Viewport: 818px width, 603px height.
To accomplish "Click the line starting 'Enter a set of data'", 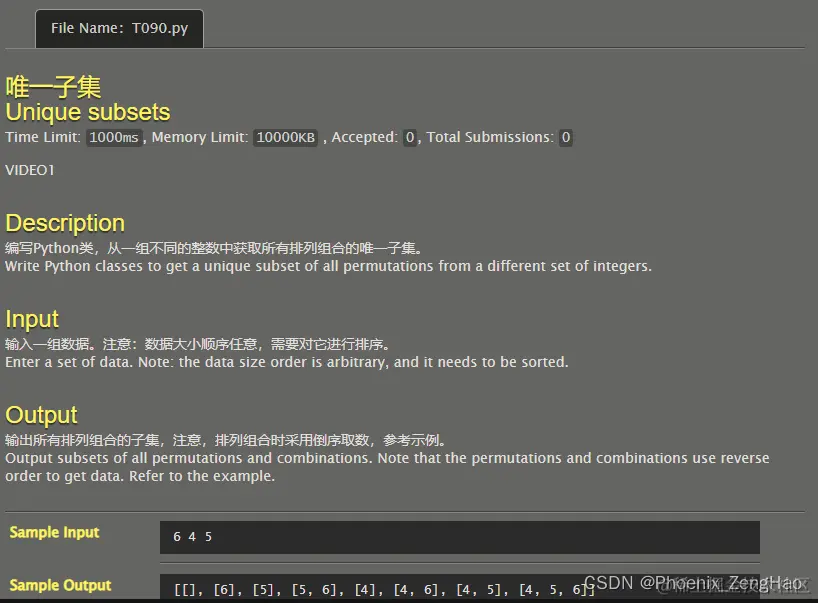I will tap(286, 362).
